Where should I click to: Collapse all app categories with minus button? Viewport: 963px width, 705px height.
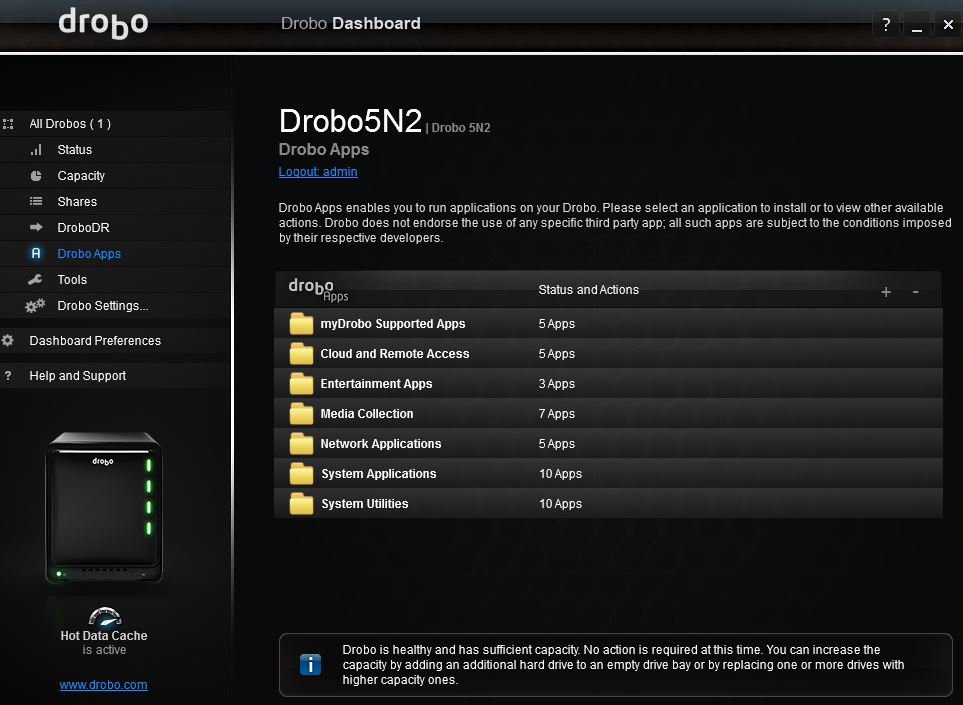pyautogui.click(x=915, y=292)
